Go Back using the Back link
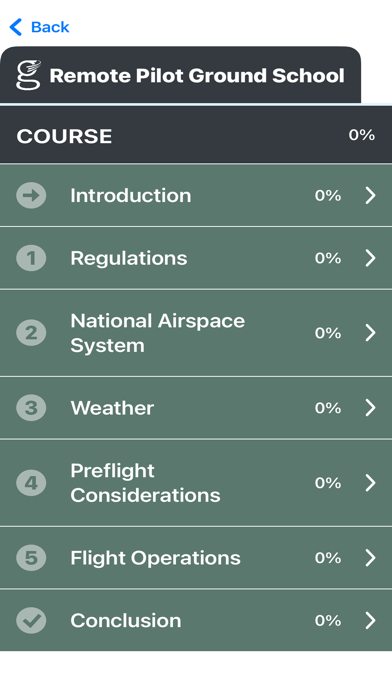 click(x=40, y=27)
